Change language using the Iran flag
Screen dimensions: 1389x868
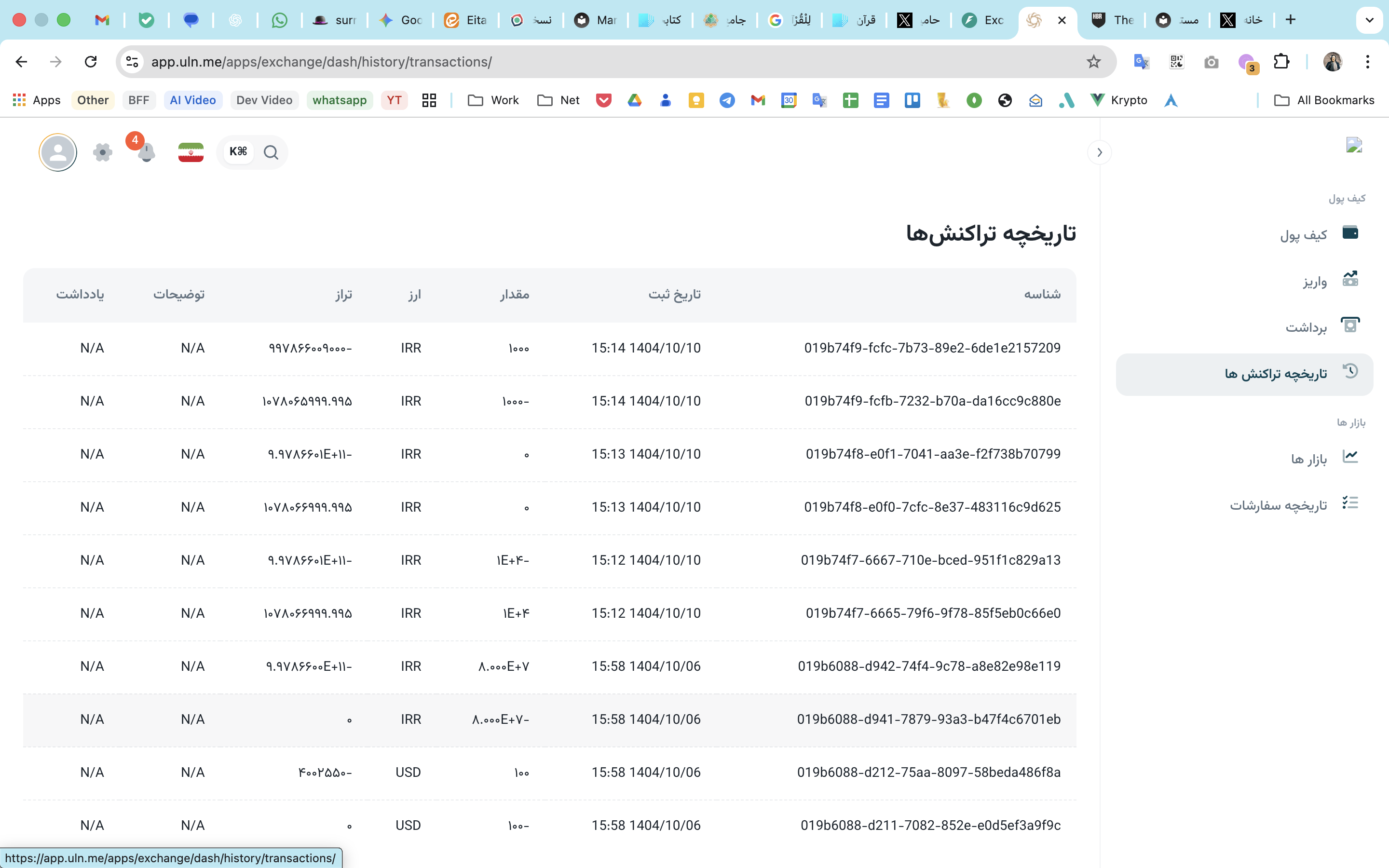coord(191,152)
